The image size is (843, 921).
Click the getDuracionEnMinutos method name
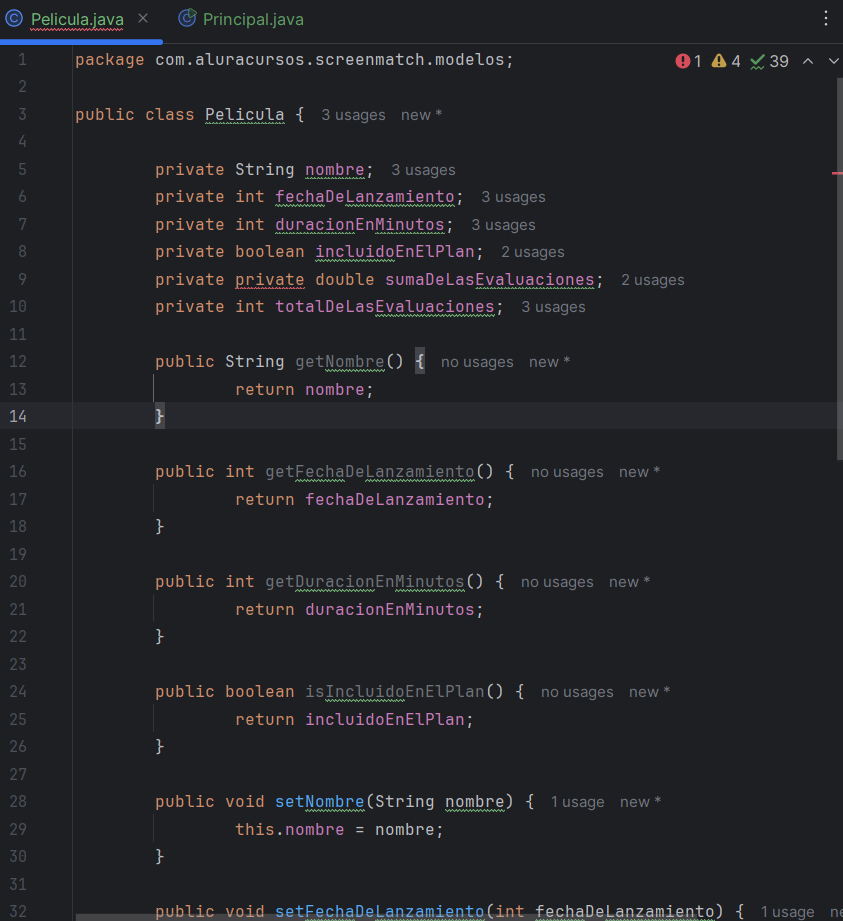coord(365,581)
